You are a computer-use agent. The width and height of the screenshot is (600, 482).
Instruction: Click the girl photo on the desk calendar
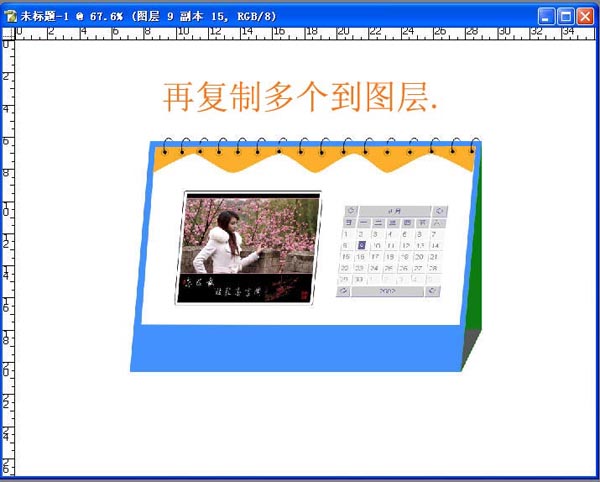tap(250, 245)
